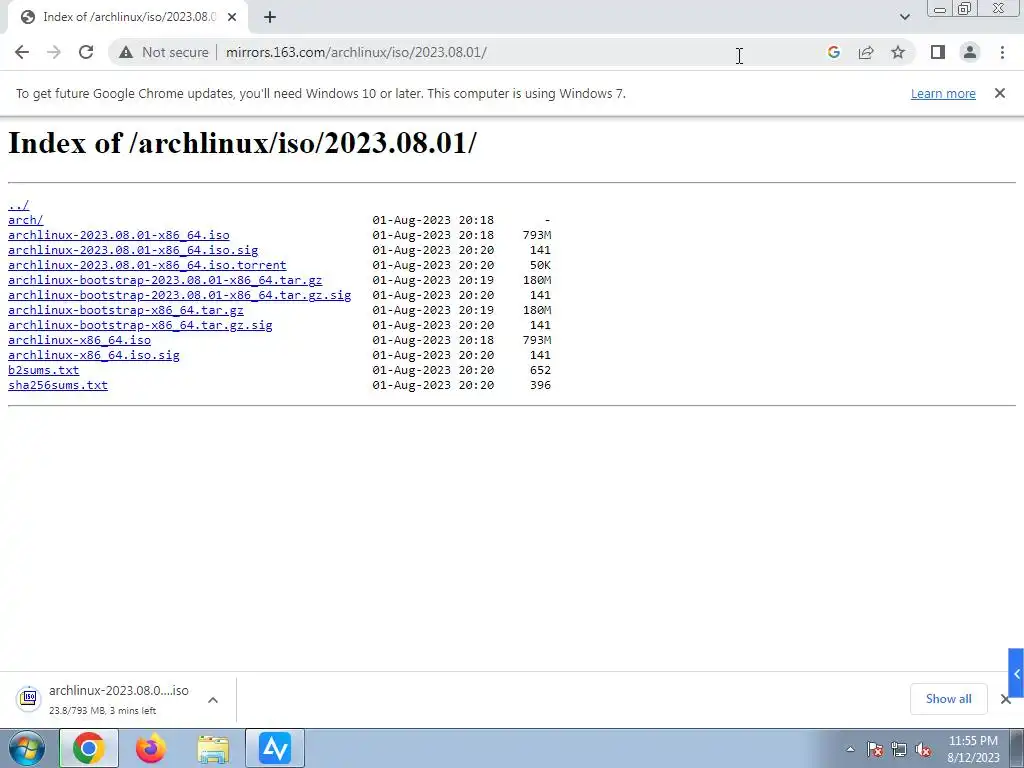
Task: Open a new browser tab
Action: [x=270, y=18]
